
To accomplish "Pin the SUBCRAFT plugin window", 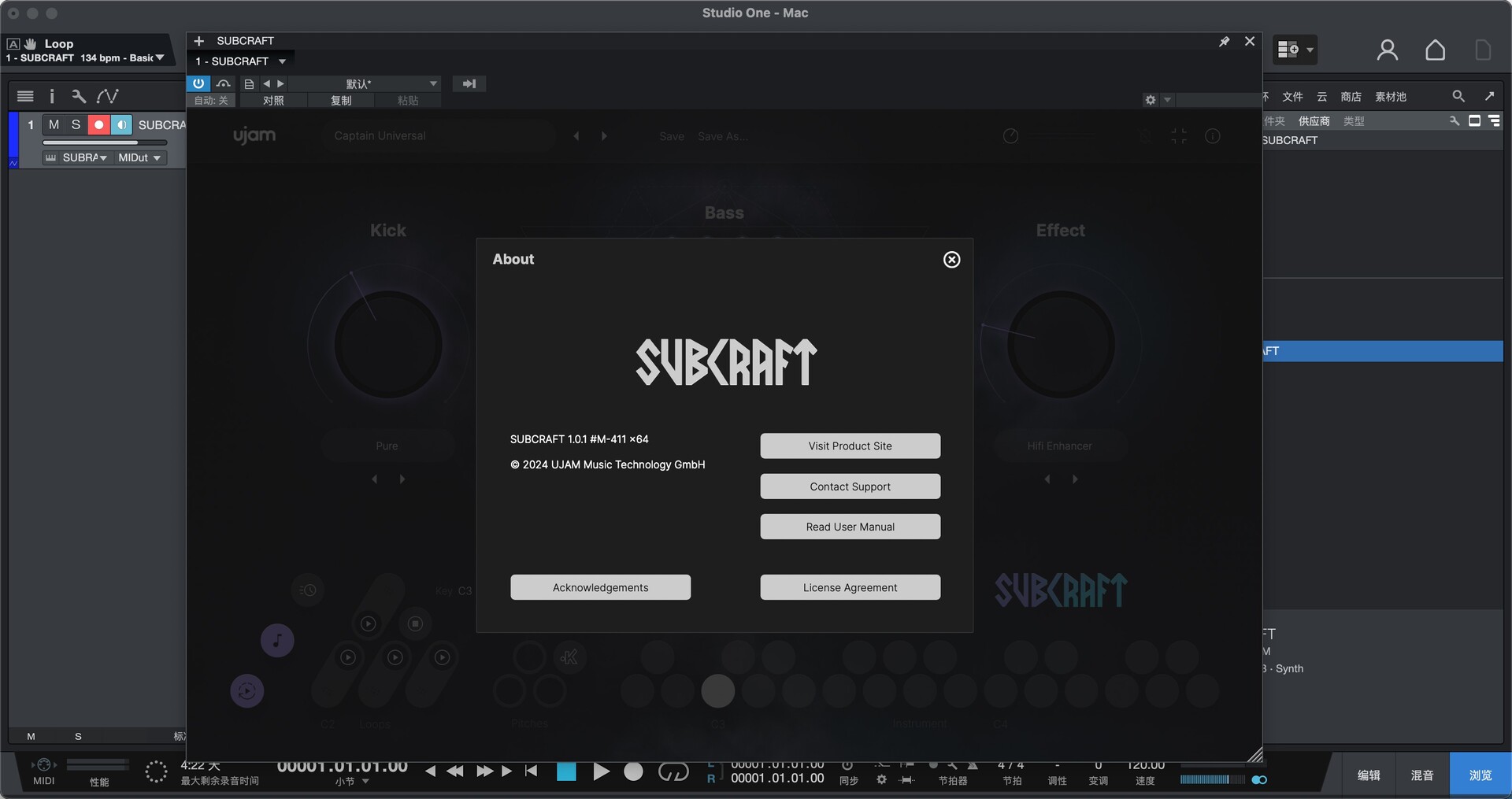I will tap(1224, 42).
